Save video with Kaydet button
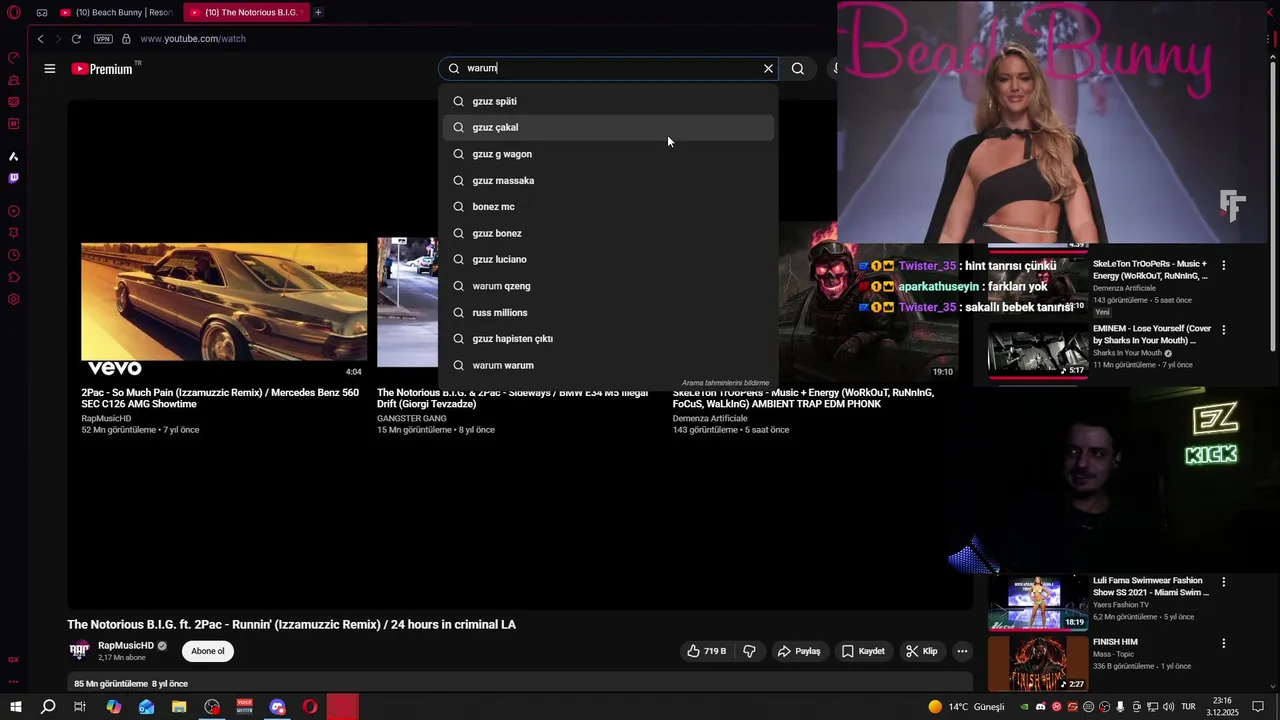1280x720 pixels. (863, 651)
